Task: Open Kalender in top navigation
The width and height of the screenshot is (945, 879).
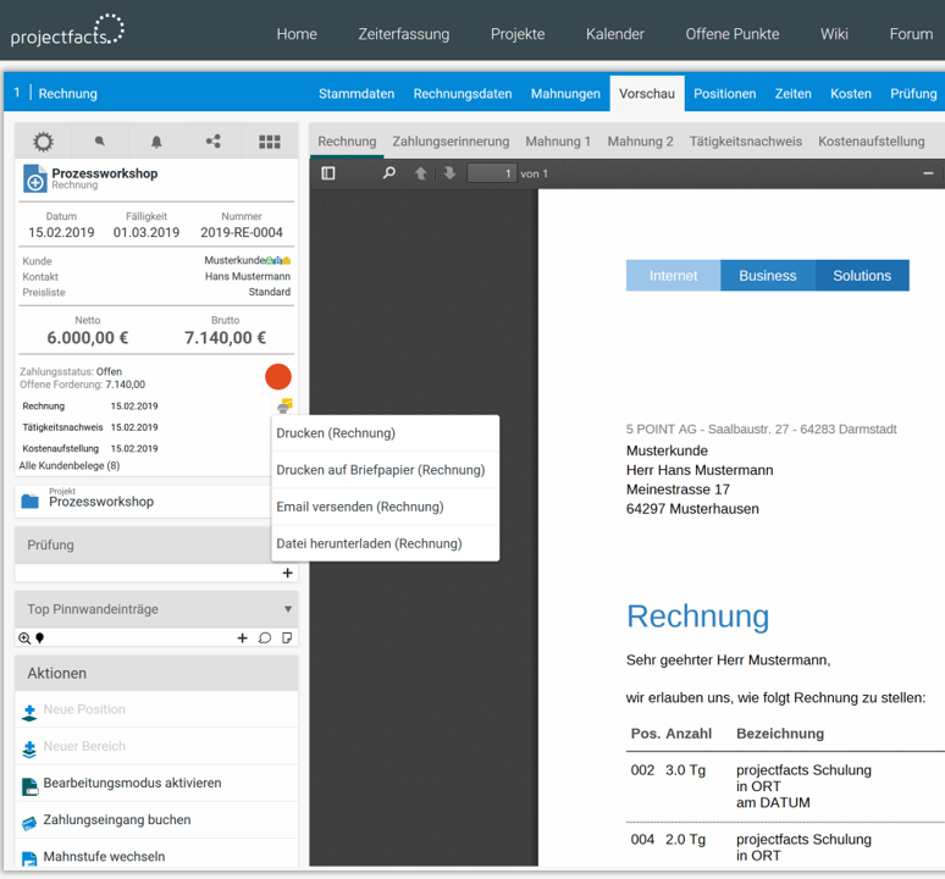Action: click(615, 34)
